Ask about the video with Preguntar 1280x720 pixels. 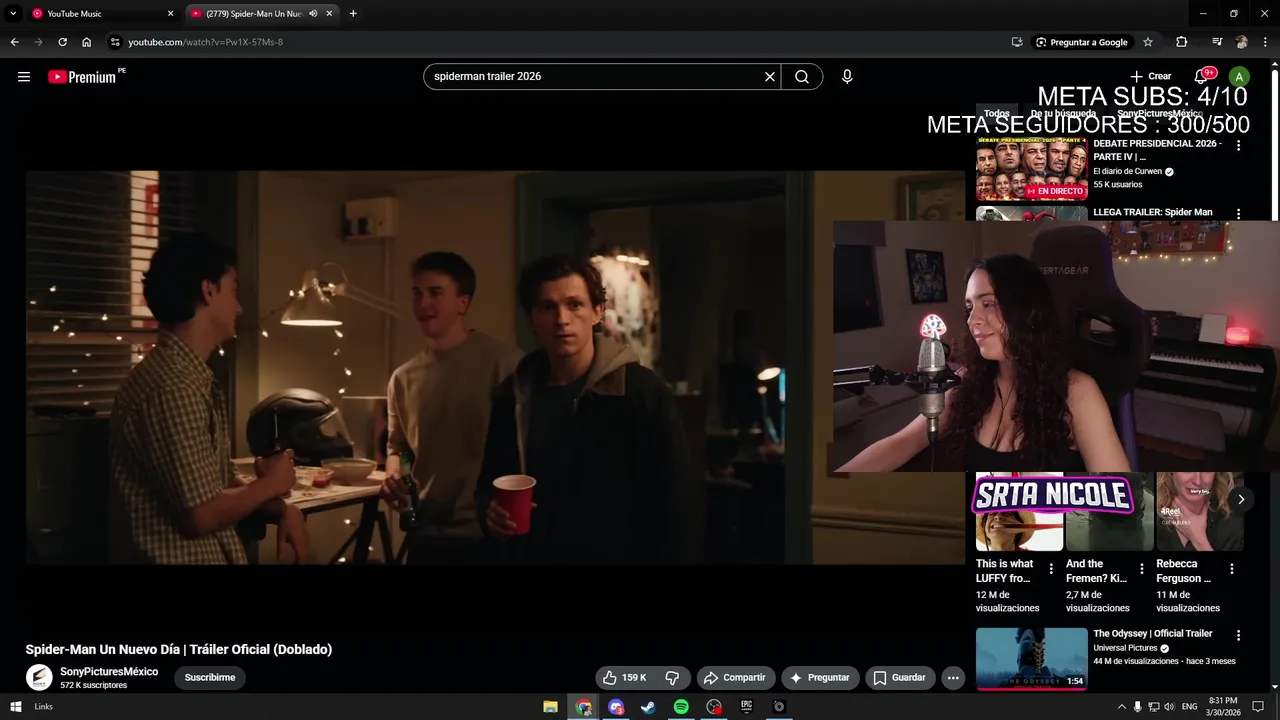pos(820,677)
